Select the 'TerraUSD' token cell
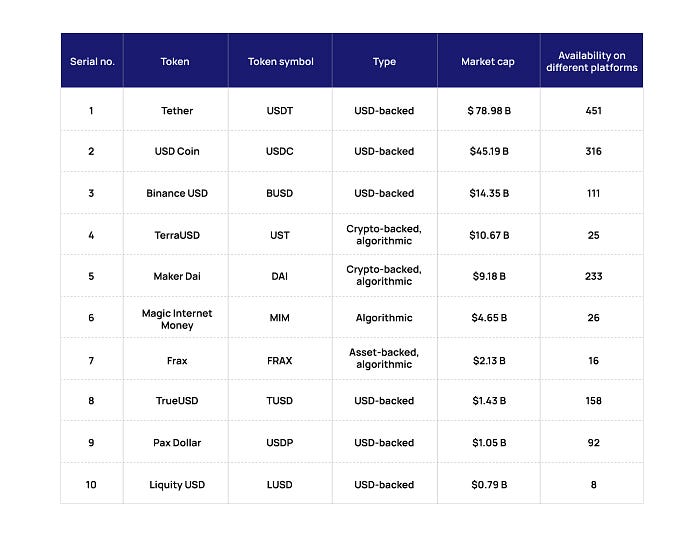This screenshot has height=535, width=700. pyautogui.click(x=177, y=235)
